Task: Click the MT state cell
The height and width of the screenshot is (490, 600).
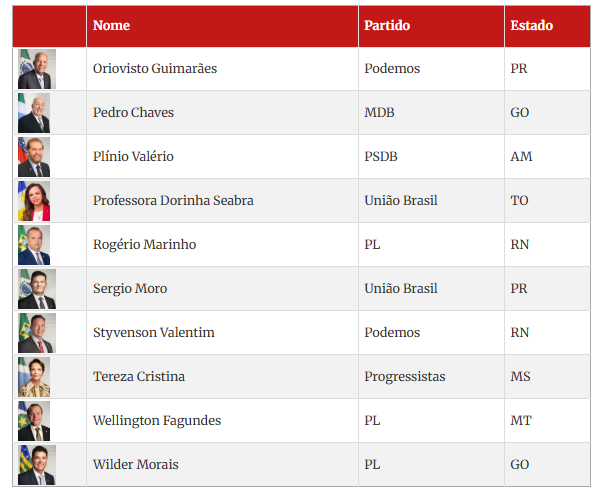Action: pos(520,421)
